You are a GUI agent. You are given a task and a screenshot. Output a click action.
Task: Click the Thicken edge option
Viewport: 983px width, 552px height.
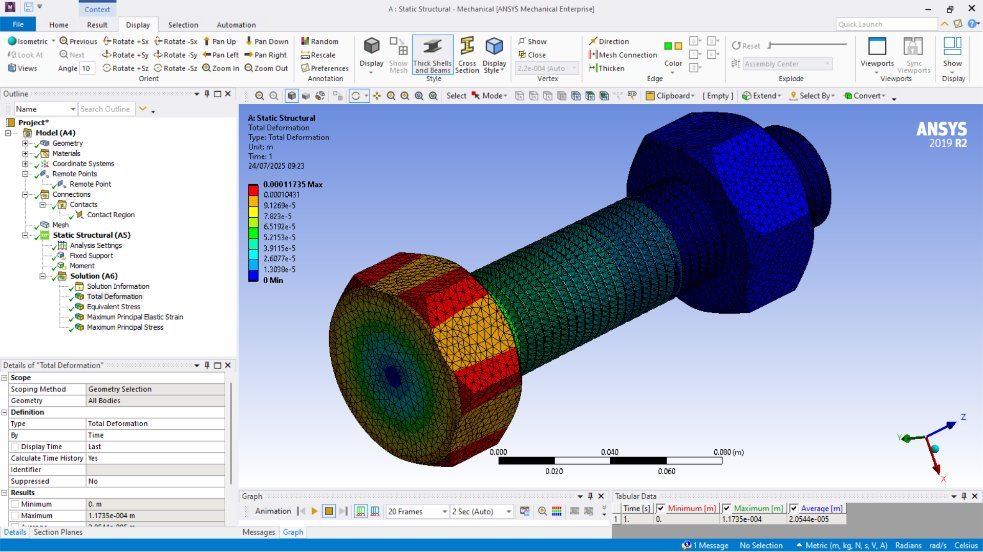tap(606, 68)
